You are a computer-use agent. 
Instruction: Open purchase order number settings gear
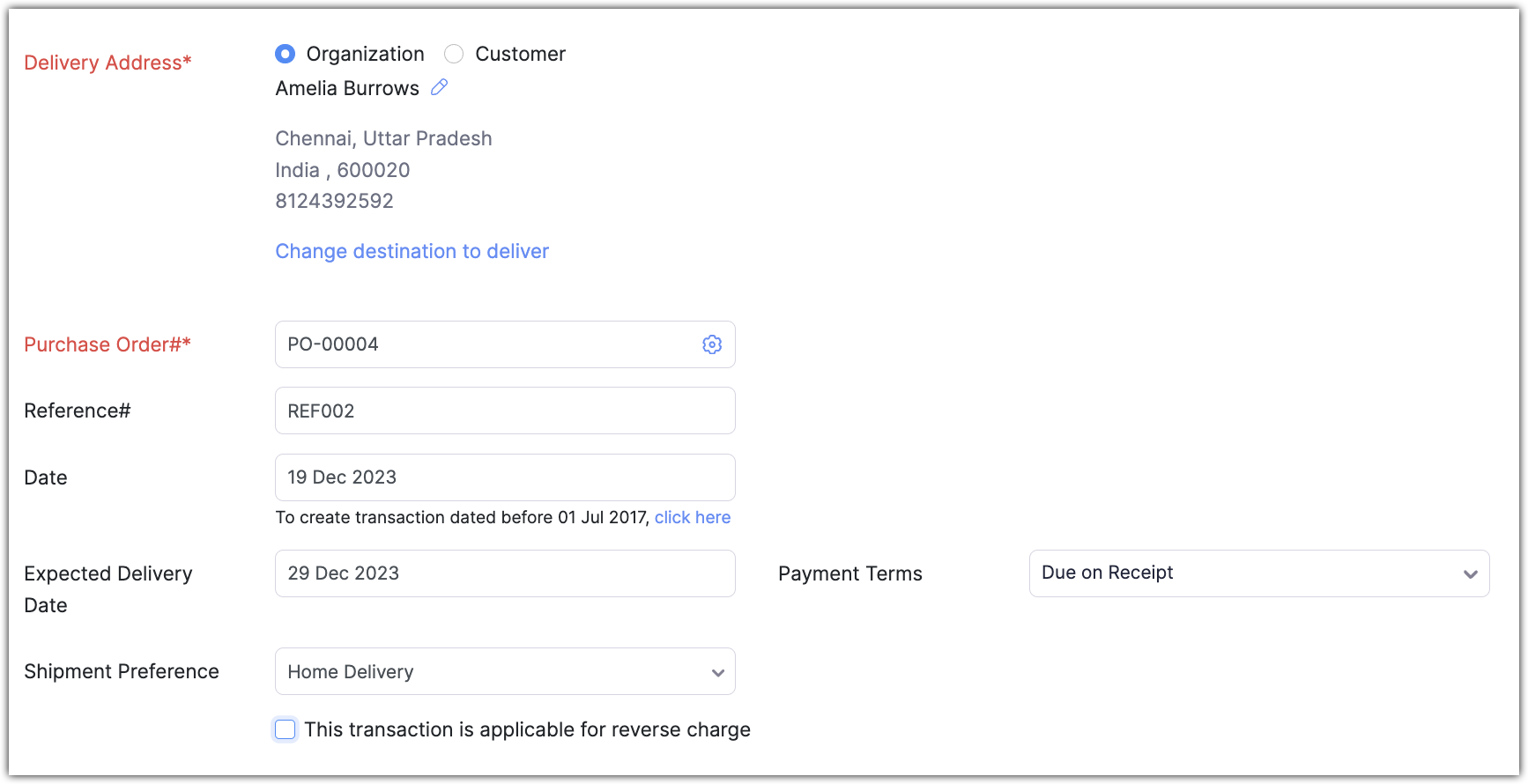712,344
